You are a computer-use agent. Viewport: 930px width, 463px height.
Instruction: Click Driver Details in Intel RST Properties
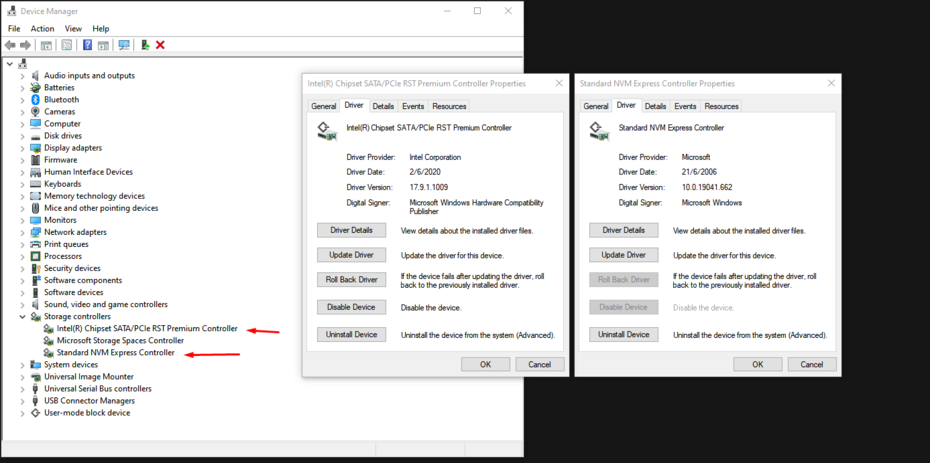[x=352, y=230]
